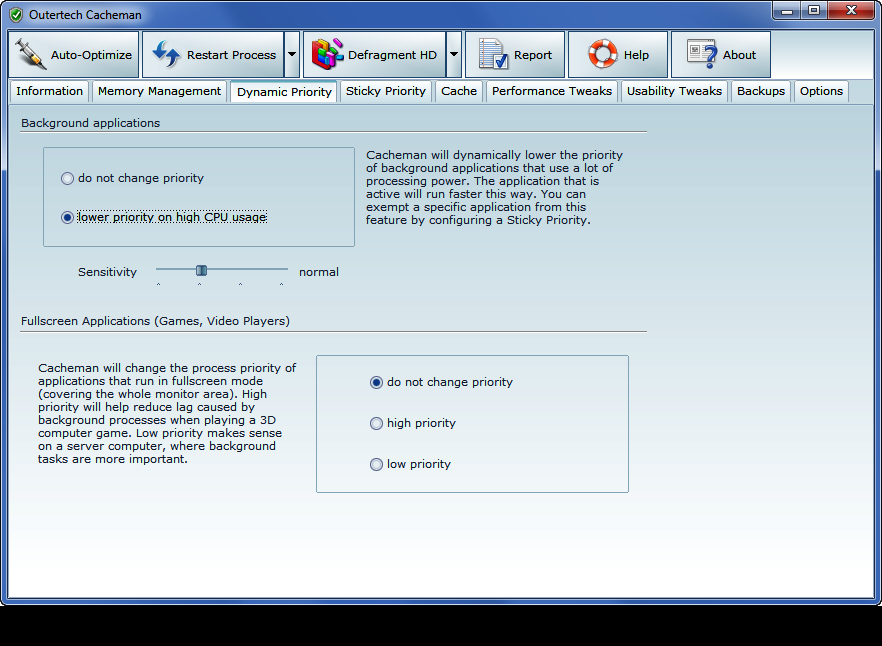Click the Defragment HD colored blocks icon
This screenshot has height=646, width=882.
pyautogui.click(x=327, y=55)
